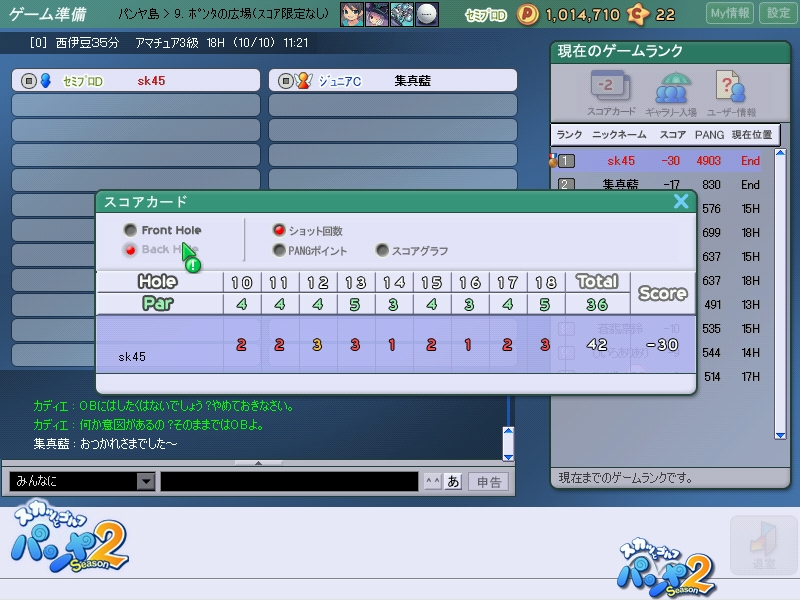Select the スコアグラフ radio option
Image resolution: width=800 pixels, height=600 pixels.
click(x=382, y=250)
